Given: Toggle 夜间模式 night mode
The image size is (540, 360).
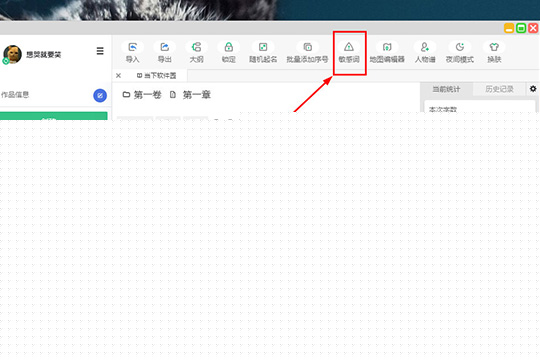Looking at the screenshot, I should [x=460, y=52].
